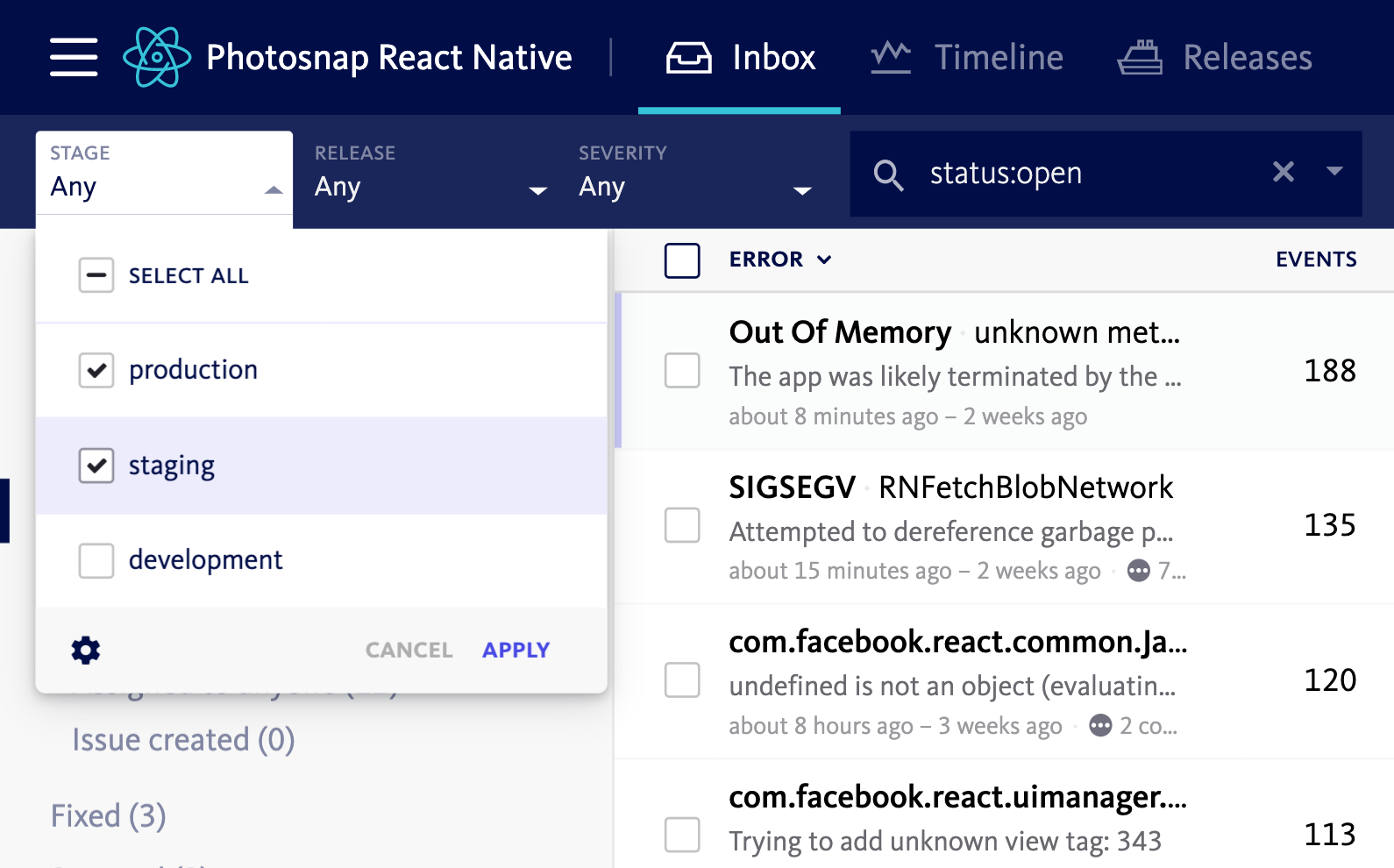Viewport: 1394px width, 868px height.
Task: Open comments bubble on com.facebook.react.common error
Action: (1100, 726)
